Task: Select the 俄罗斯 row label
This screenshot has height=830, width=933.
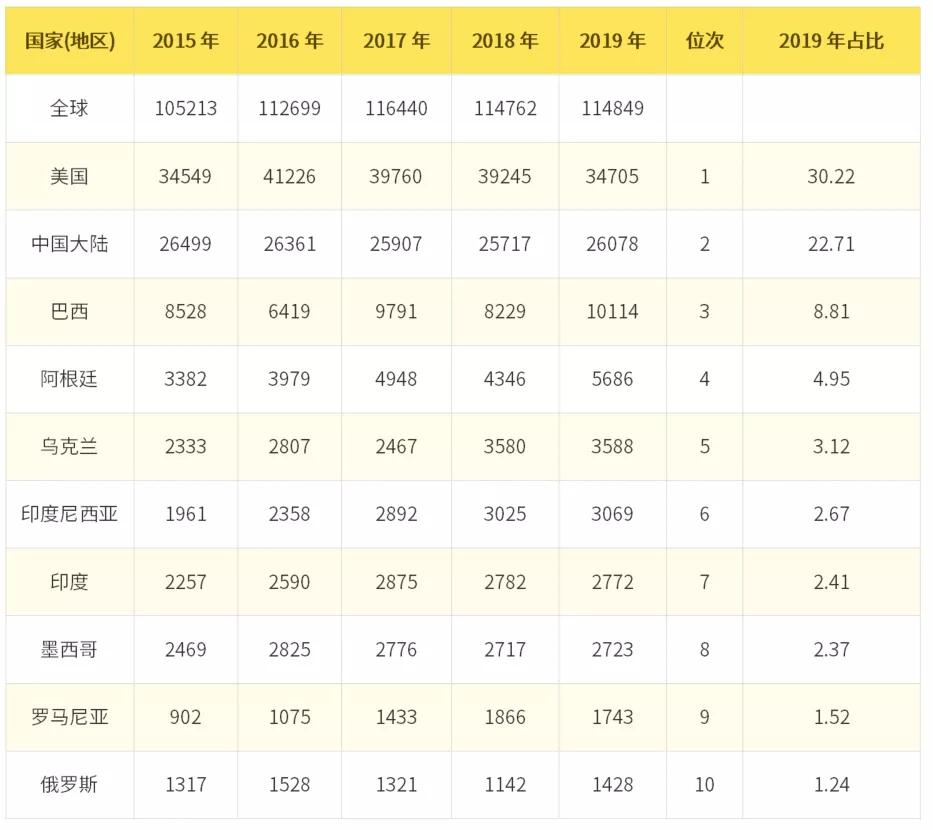Action: pos(69,785)
